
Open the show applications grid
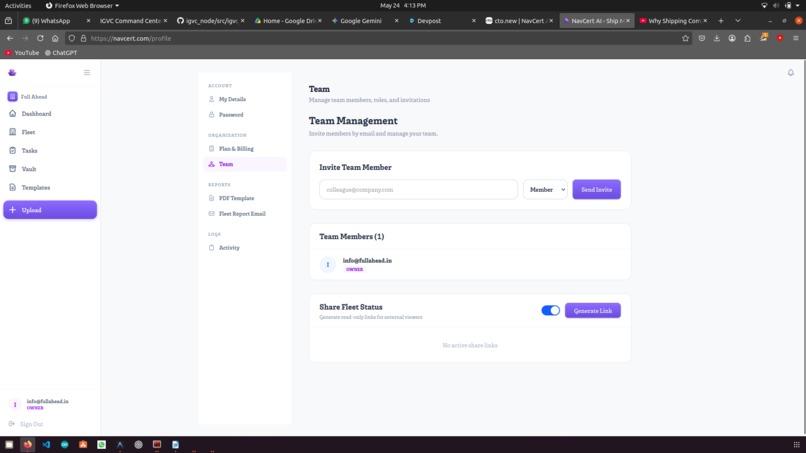tap(796, 444)
